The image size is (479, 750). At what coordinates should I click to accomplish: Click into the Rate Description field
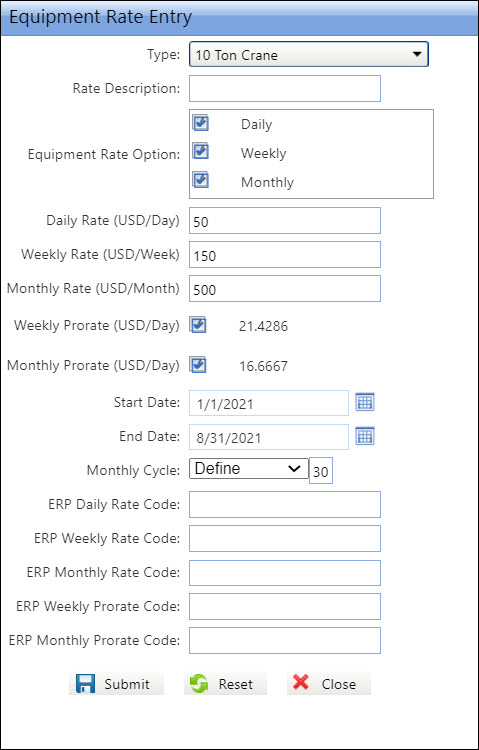(x=285, y=88)
